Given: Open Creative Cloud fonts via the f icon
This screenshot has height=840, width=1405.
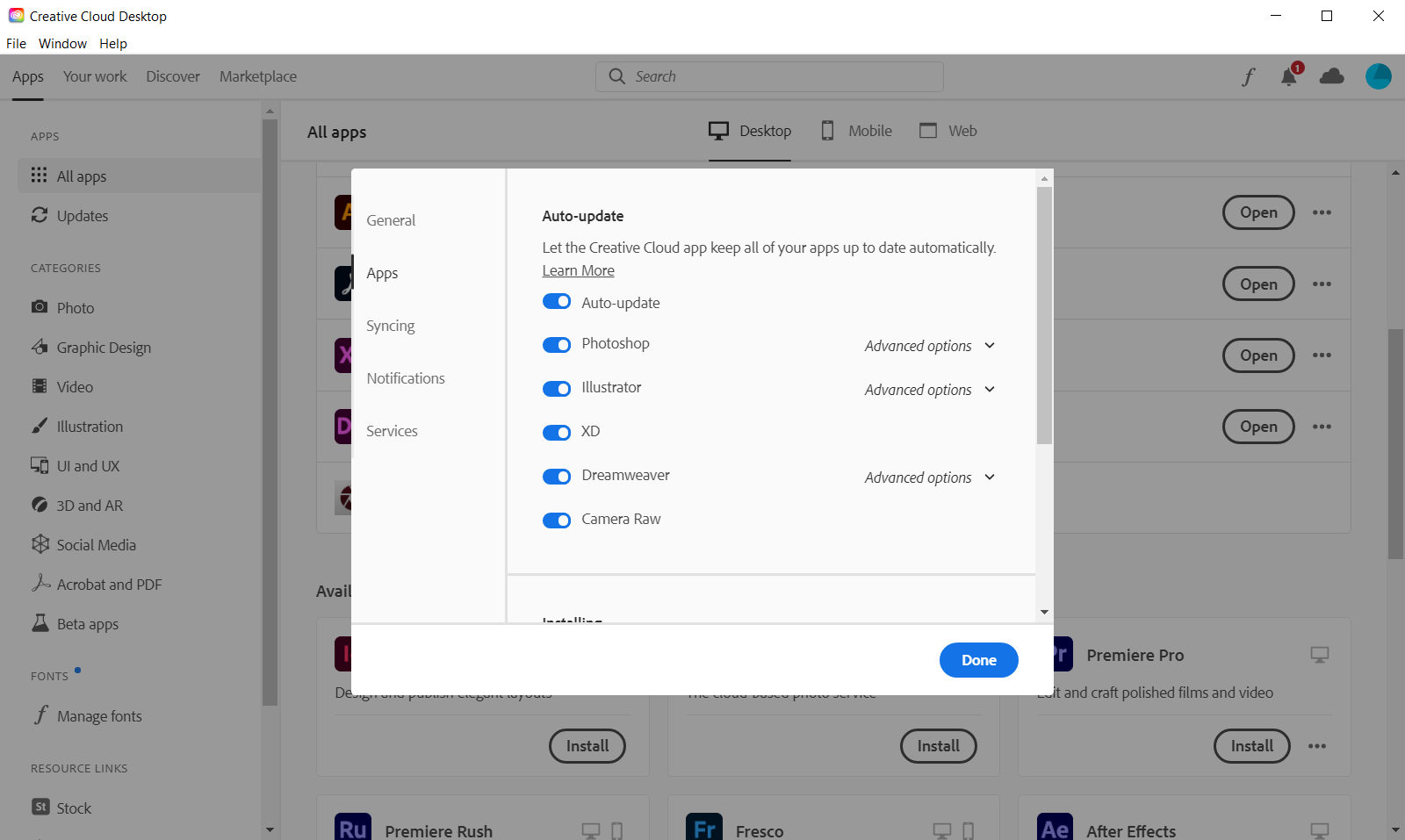Looking at the screenshot, I should click(x=1248, y=76).
